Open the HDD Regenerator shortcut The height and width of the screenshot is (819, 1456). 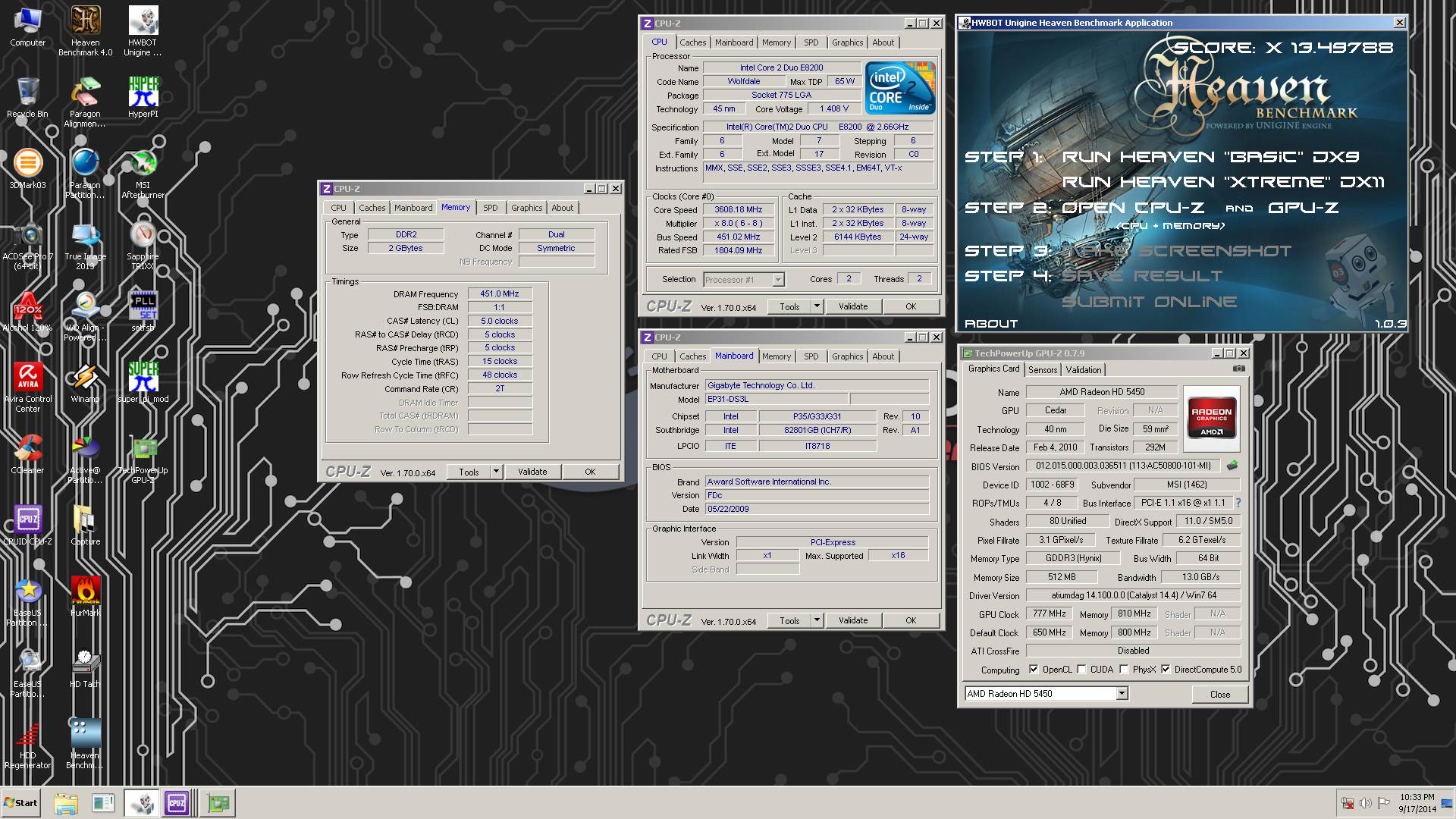pos(27,744)
